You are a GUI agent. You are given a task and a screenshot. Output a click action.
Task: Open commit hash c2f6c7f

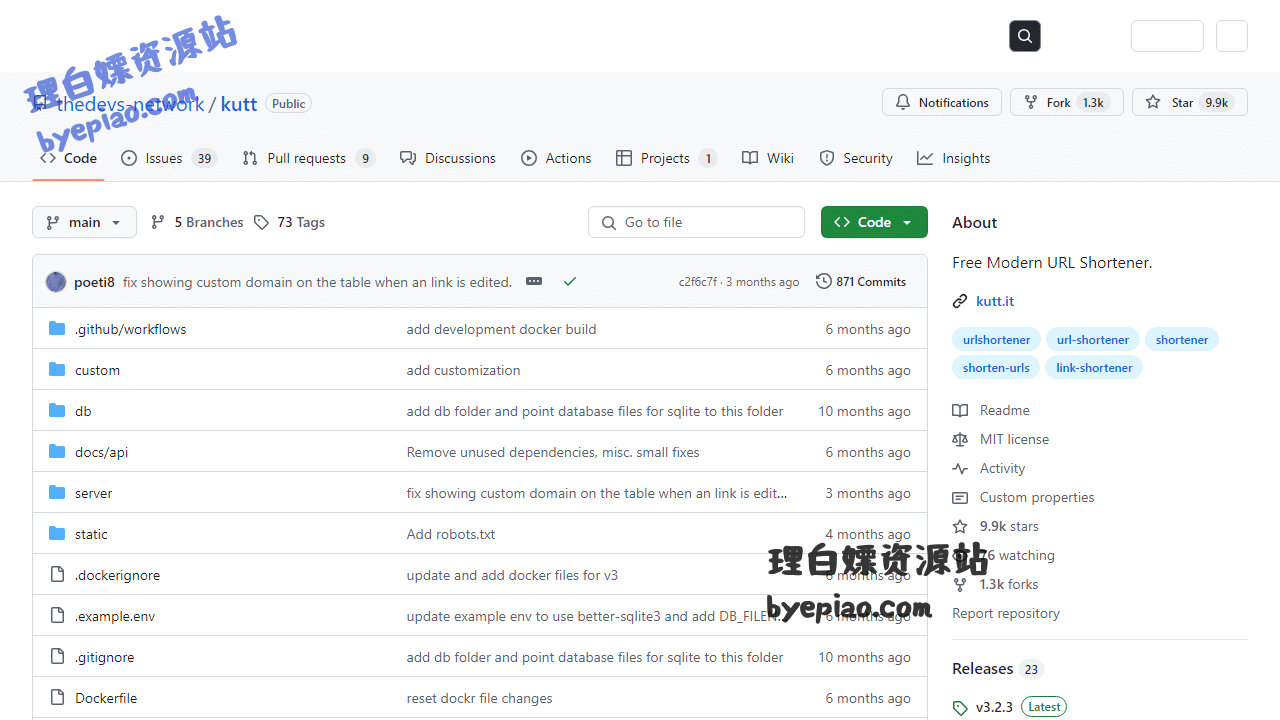698,282
